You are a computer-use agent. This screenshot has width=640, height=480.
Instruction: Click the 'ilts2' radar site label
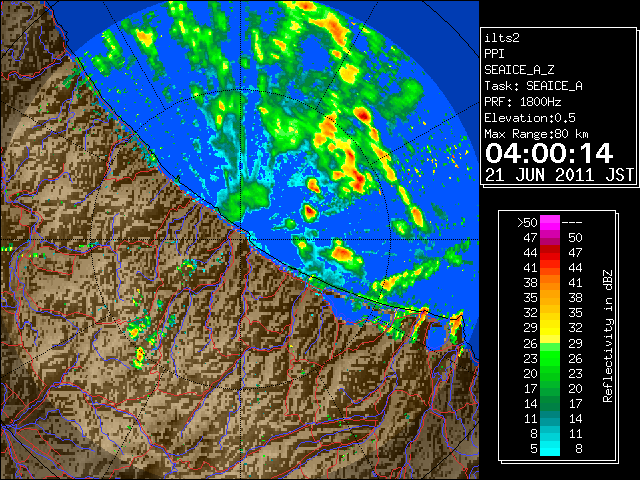(502, 38)
